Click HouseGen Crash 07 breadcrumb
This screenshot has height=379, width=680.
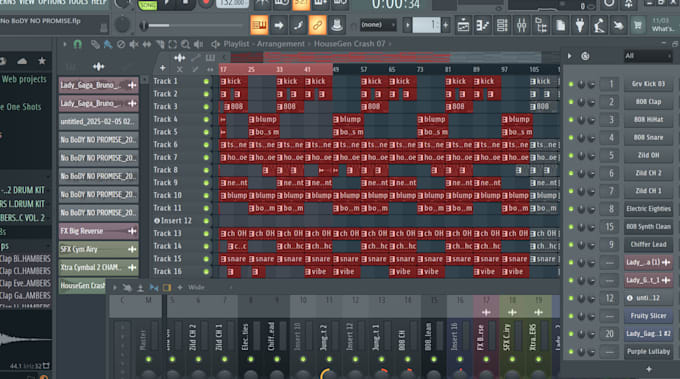[350, 44]
